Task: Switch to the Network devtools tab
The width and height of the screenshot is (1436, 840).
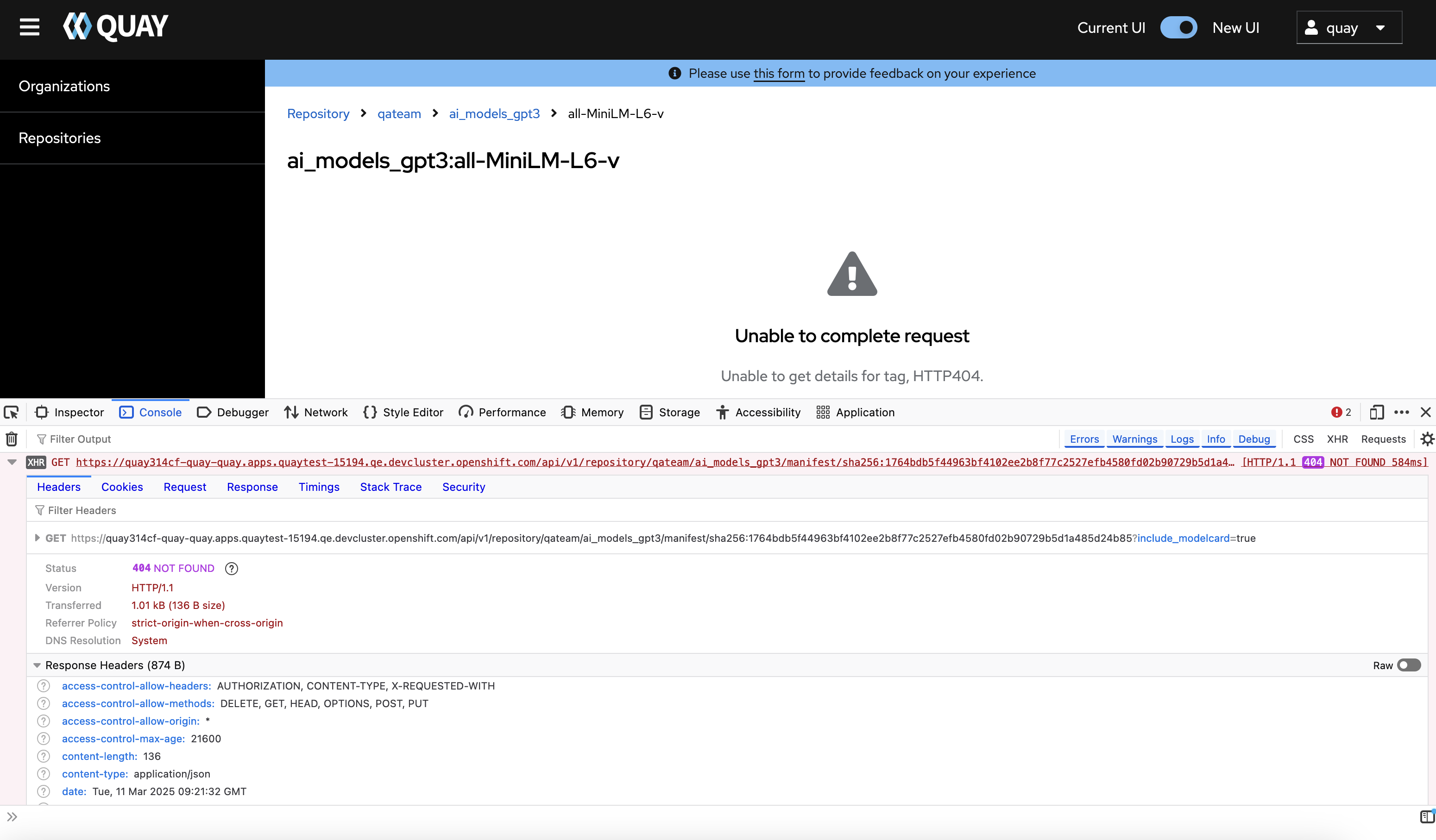Action: tap(316, 412)
